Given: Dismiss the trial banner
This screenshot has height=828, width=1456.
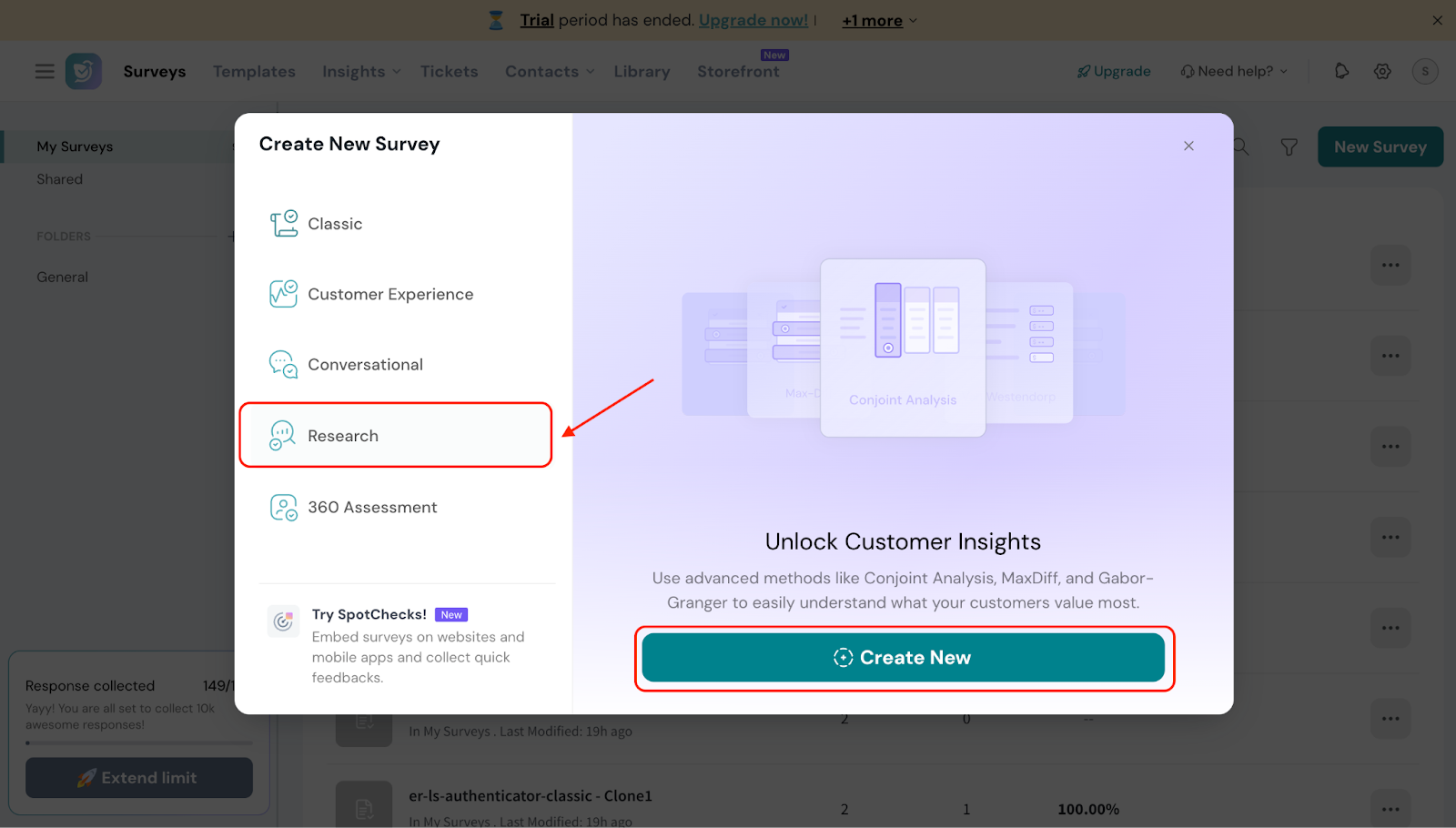Looking at the screenshot, I should (x=1437, y=20).
